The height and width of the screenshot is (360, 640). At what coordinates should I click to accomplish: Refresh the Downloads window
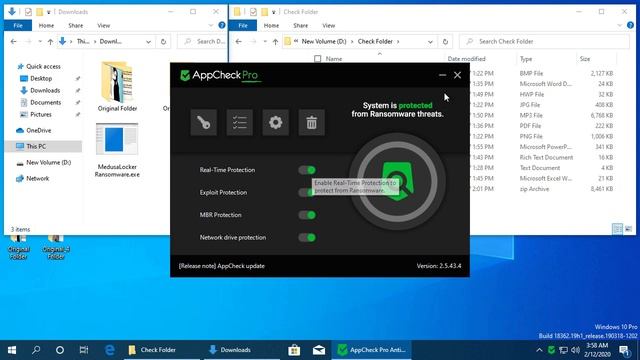tap(163, 41)
